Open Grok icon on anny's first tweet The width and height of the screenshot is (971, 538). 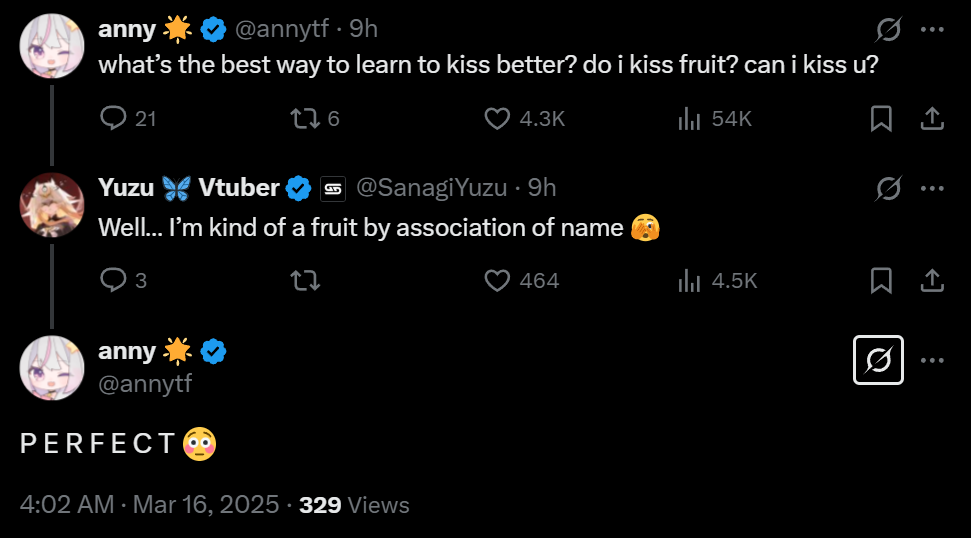point(887,30)
